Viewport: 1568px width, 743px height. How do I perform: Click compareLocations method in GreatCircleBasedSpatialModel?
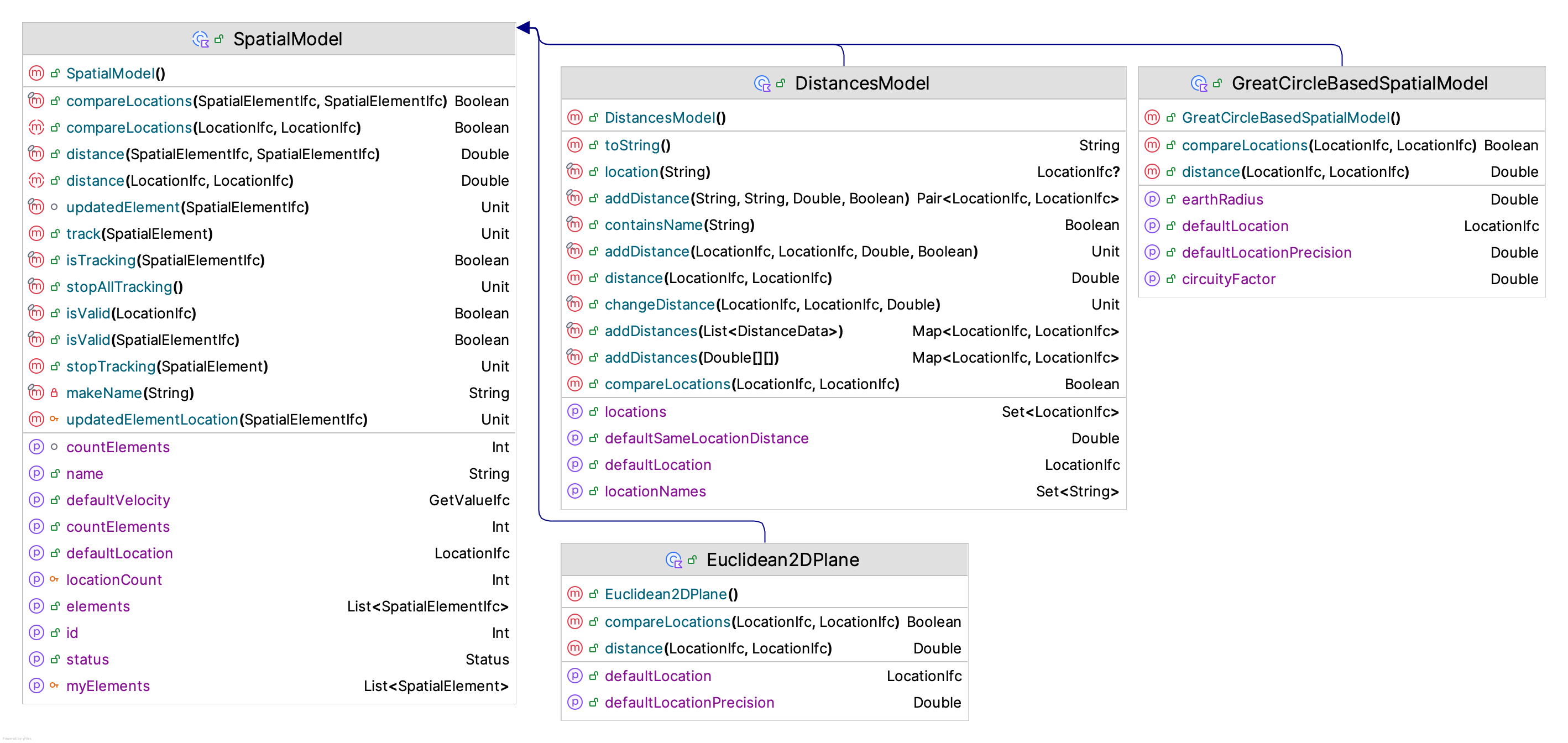point(1341,145)
